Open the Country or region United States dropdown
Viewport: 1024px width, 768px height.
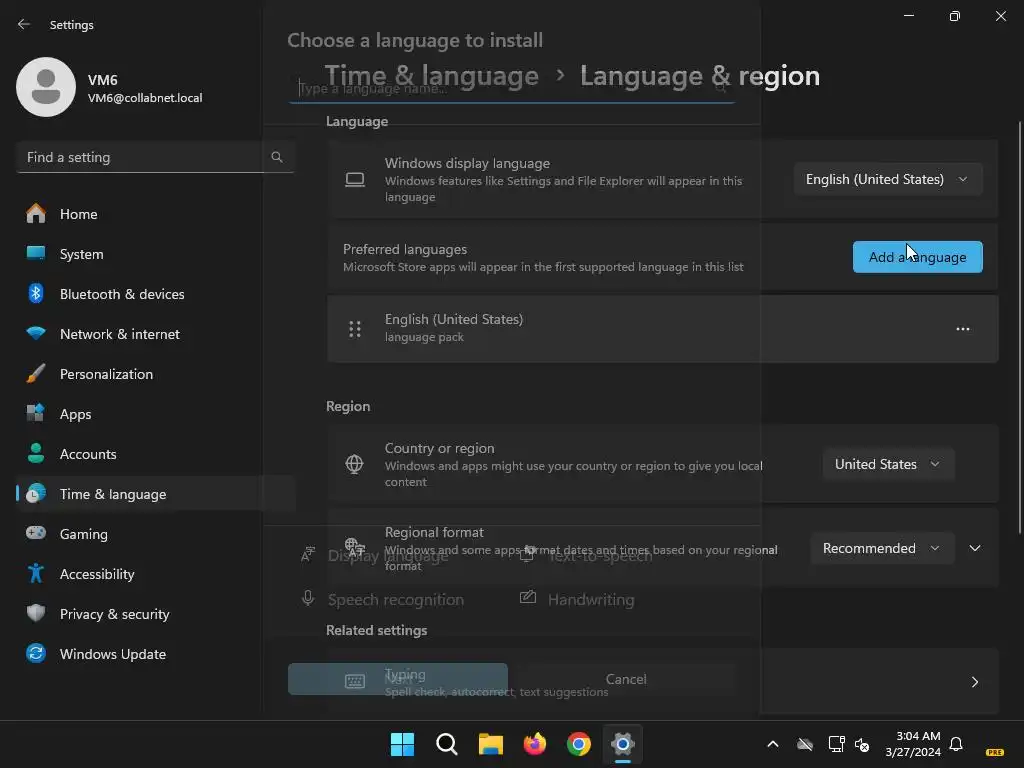coord(888,464)
